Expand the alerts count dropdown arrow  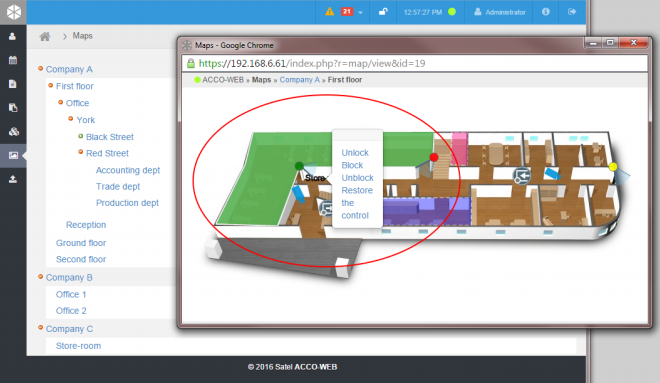360,13
